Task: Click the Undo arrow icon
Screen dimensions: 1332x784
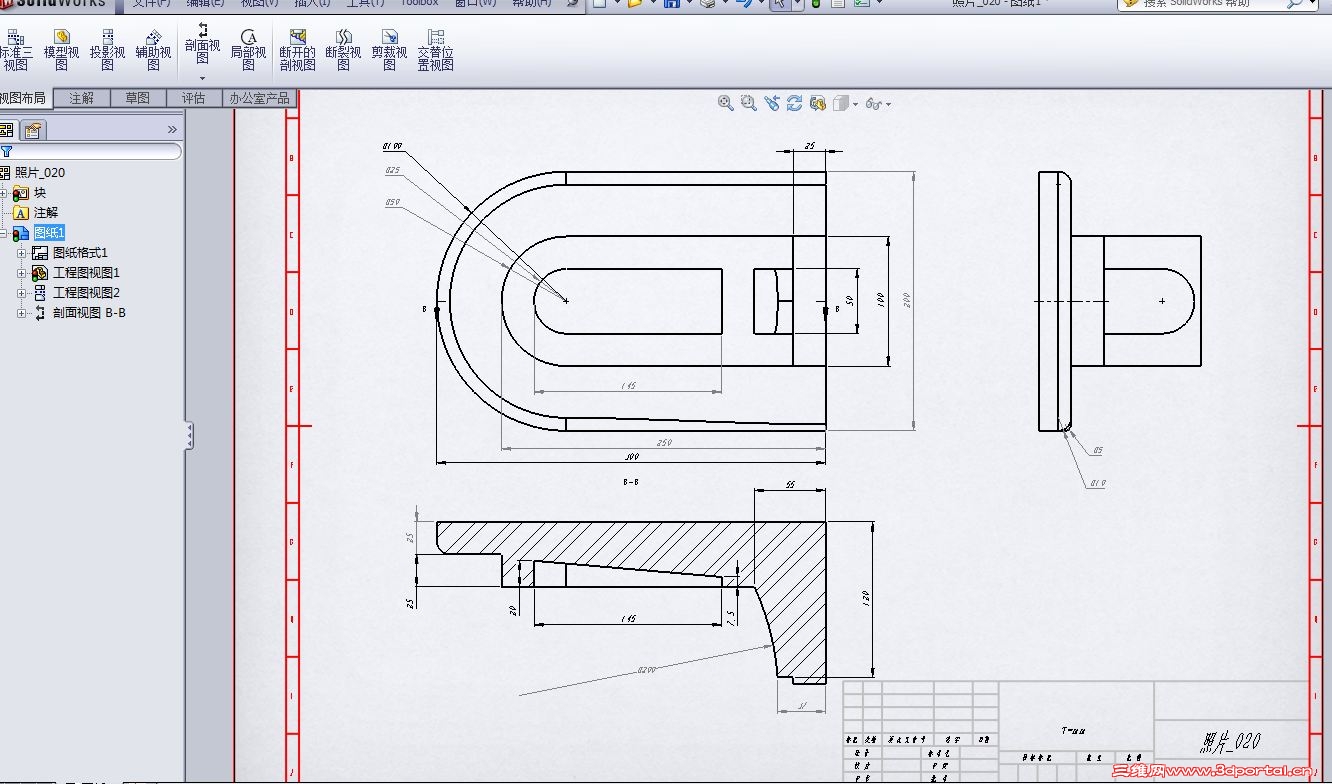Action: [742, 4]
